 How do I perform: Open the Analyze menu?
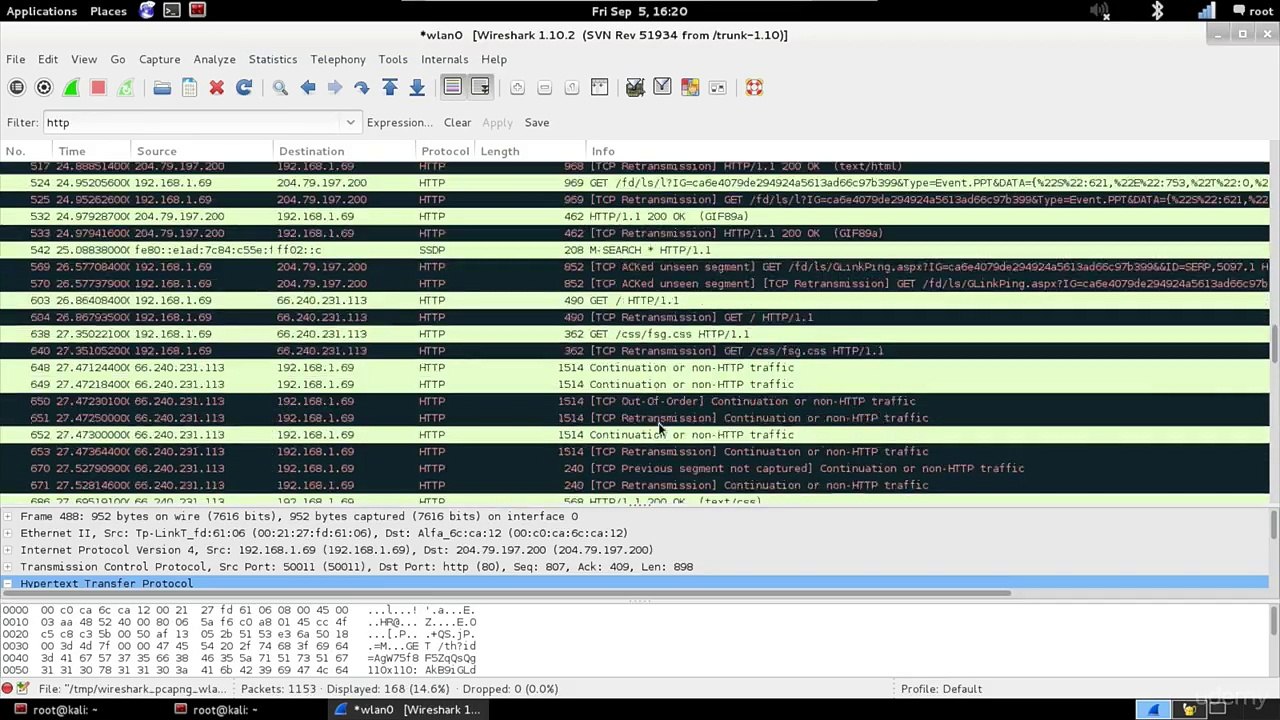pos(214,59)
